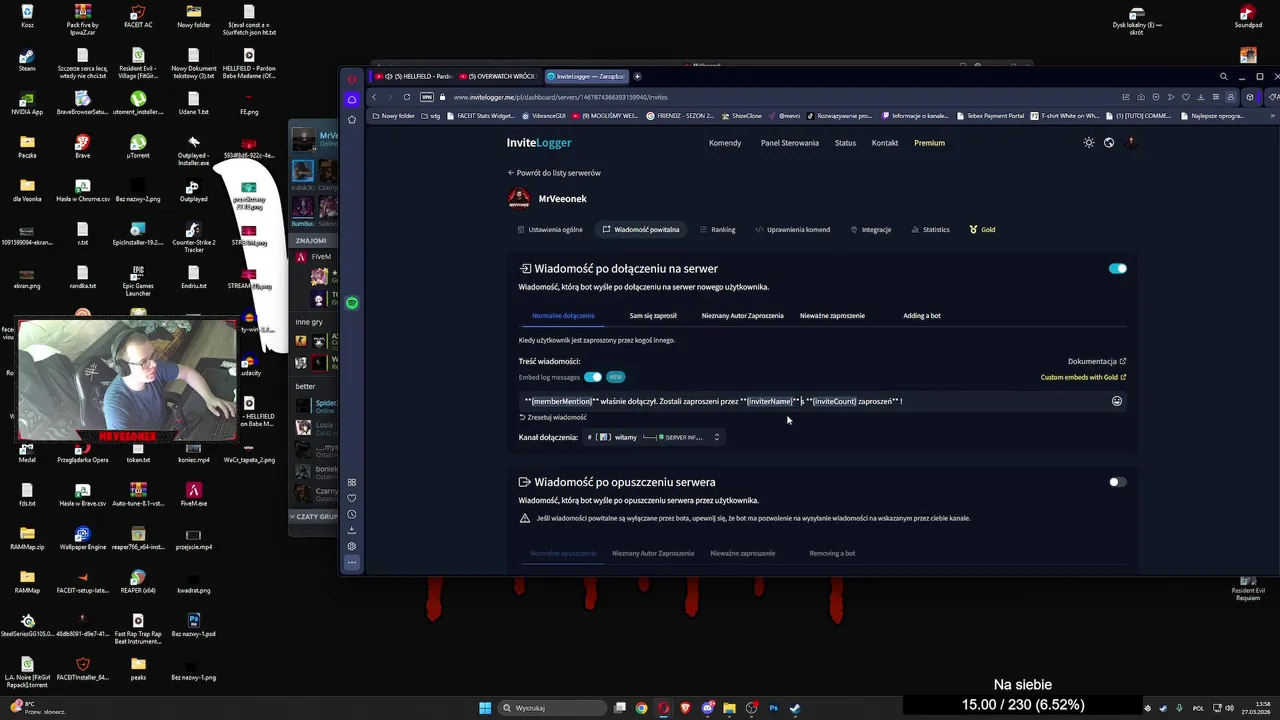Select Integracje tab
Viewport: 1280px width, 720px height.
click(x=871, y=230)
